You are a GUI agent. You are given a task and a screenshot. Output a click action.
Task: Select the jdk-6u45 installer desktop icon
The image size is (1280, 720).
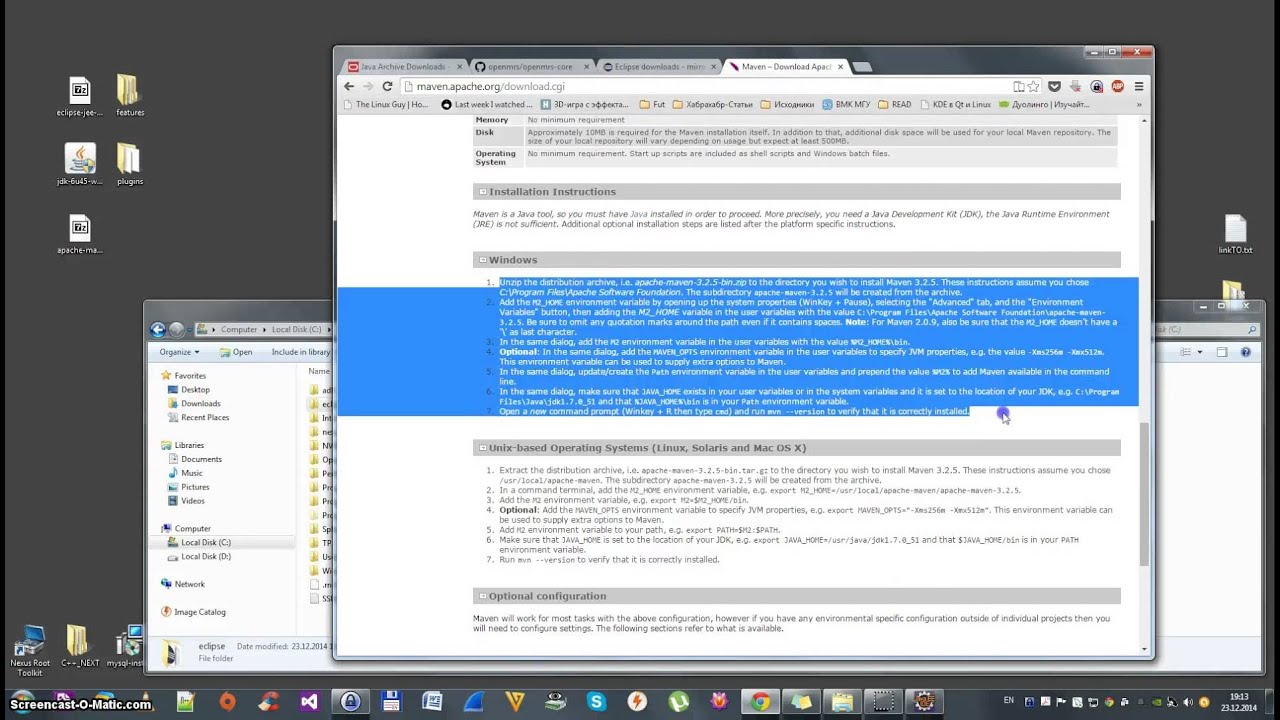click(80, 165)
